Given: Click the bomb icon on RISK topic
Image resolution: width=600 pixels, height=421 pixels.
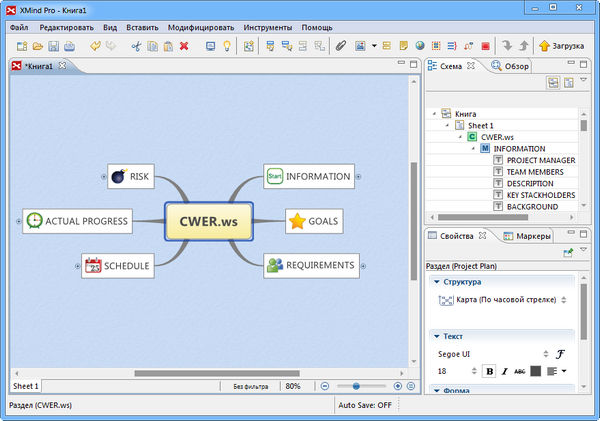Looking at the screenshot, I should (118, 177).
